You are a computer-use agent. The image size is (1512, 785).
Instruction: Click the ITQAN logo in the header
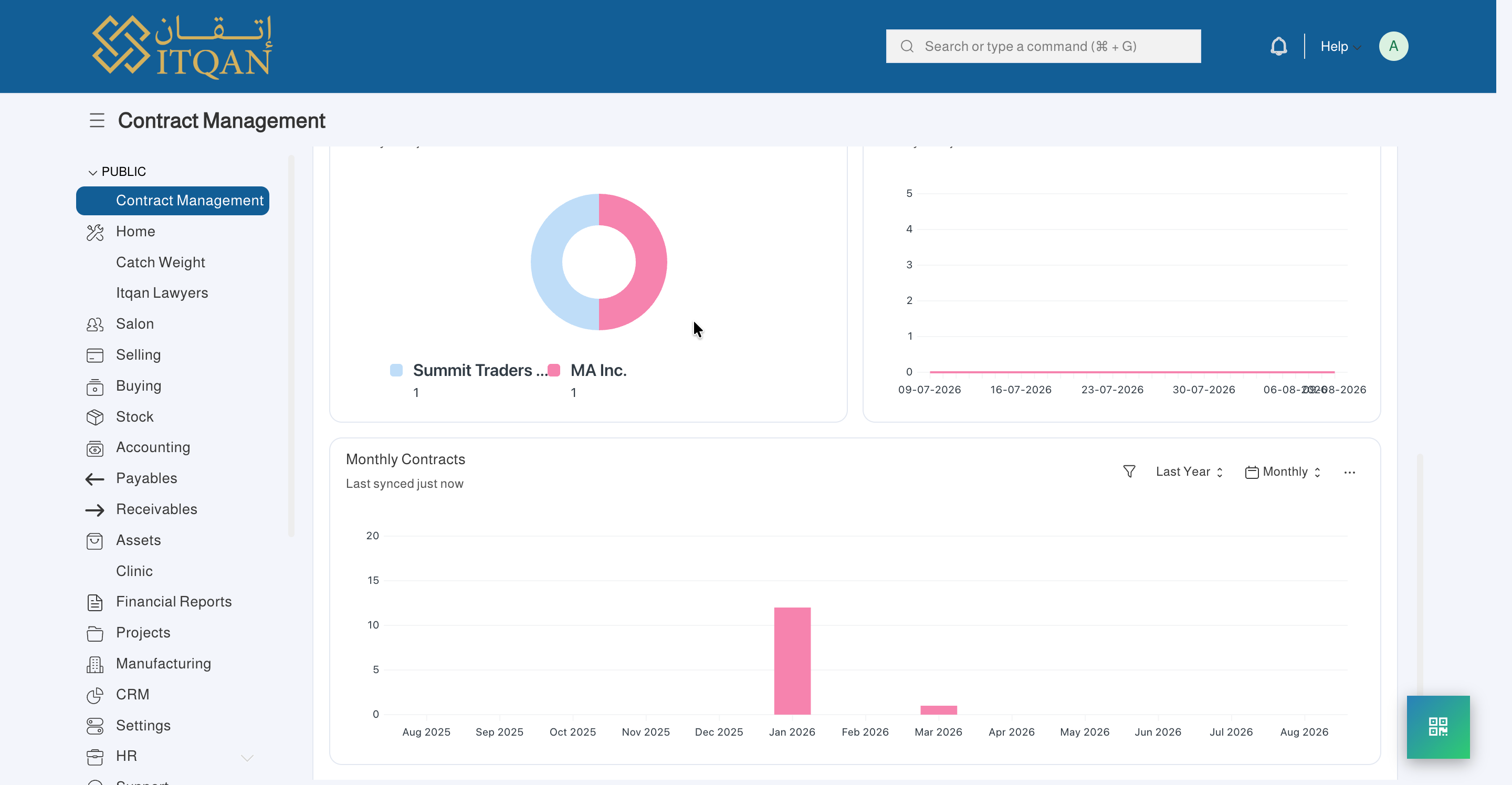click(x=183, y=47)
